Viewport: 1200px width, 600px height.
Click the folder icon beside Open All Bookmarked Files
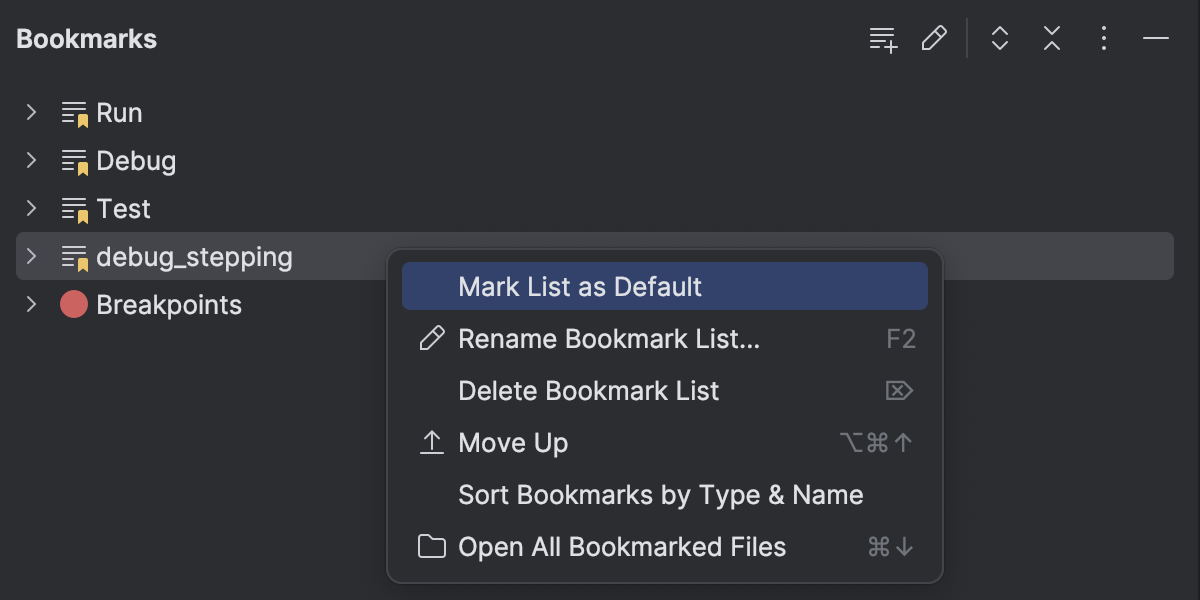(x=431, y=547)
